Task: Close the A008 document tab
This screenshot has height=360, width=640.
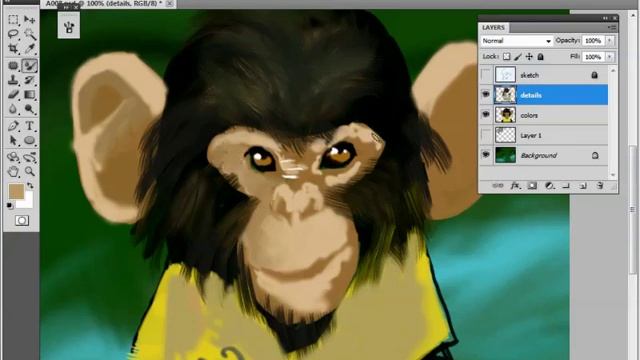Action: coord(170,4)
